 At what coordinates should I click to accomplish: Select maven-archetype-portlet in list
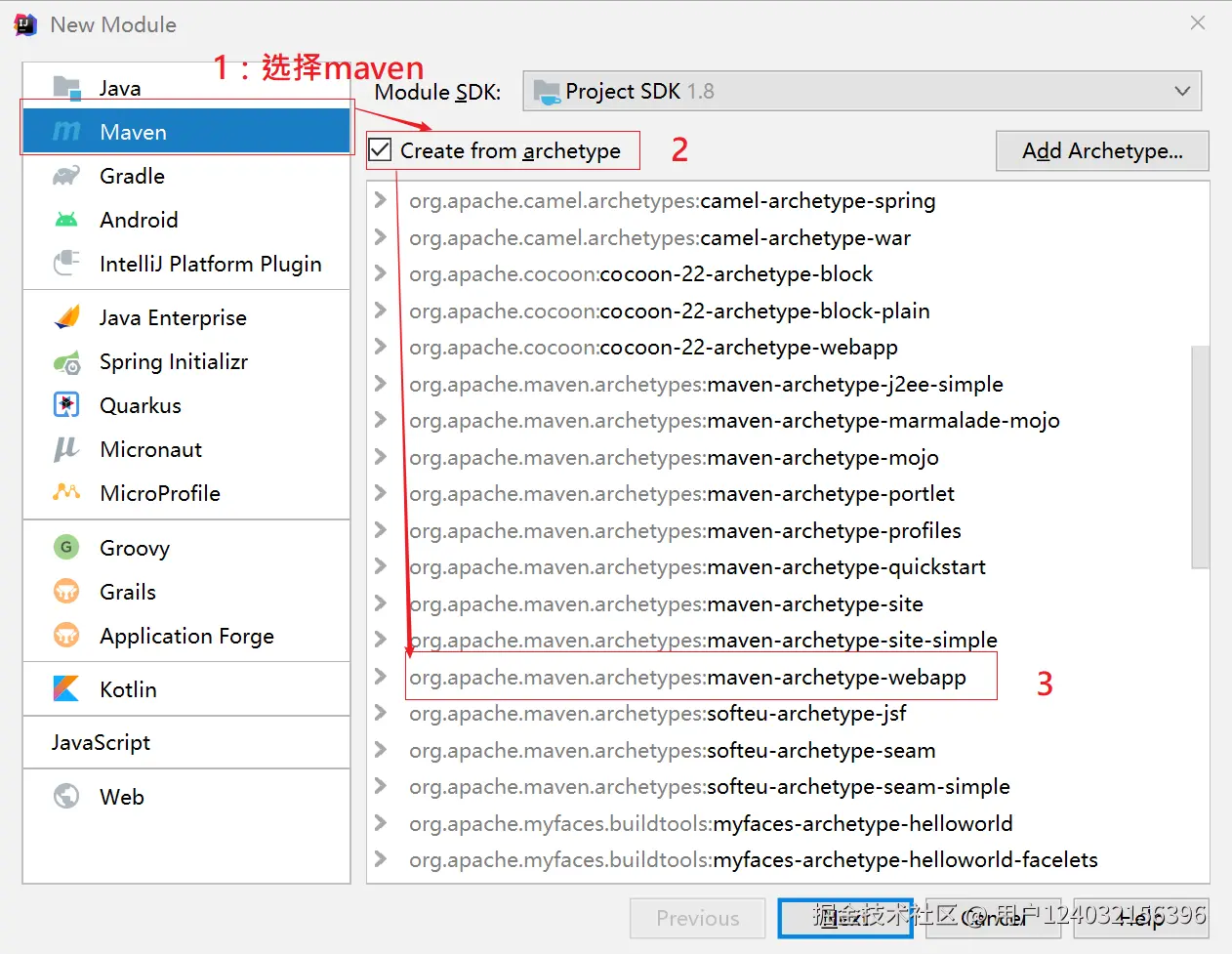click(681, 493)
